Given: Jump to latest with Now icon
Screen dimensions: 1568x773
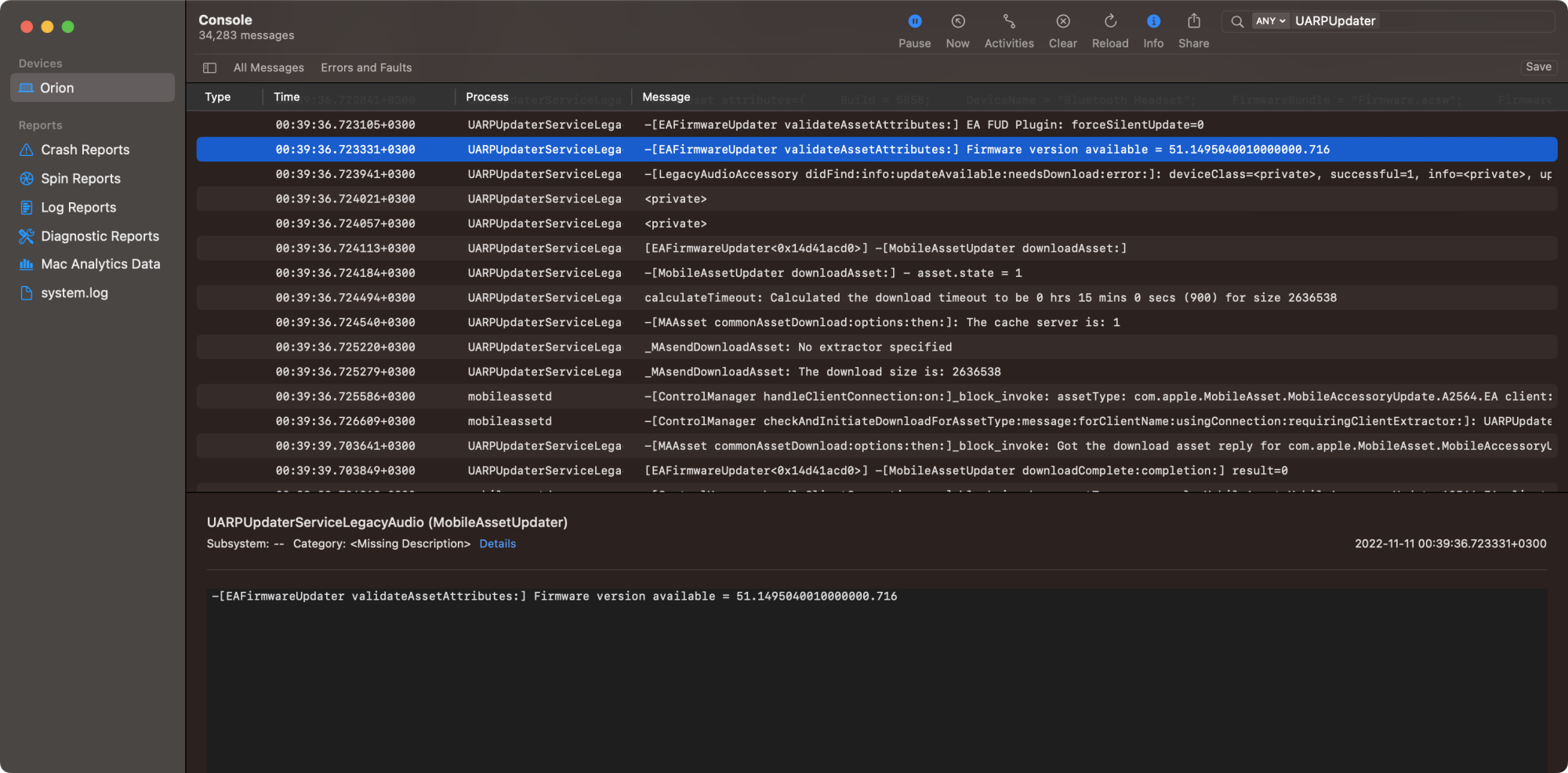Looking at the screenshot, I should click(x=957, y=22).
